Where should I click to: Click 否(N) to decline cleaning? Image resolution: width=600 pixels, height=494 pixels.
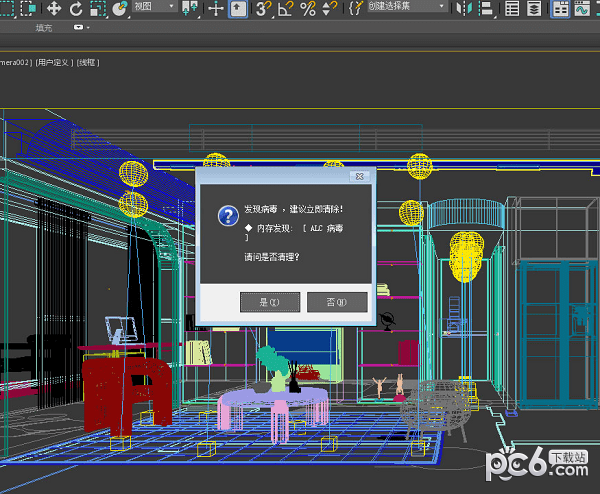pyautogui.click(x=337, y=301)
